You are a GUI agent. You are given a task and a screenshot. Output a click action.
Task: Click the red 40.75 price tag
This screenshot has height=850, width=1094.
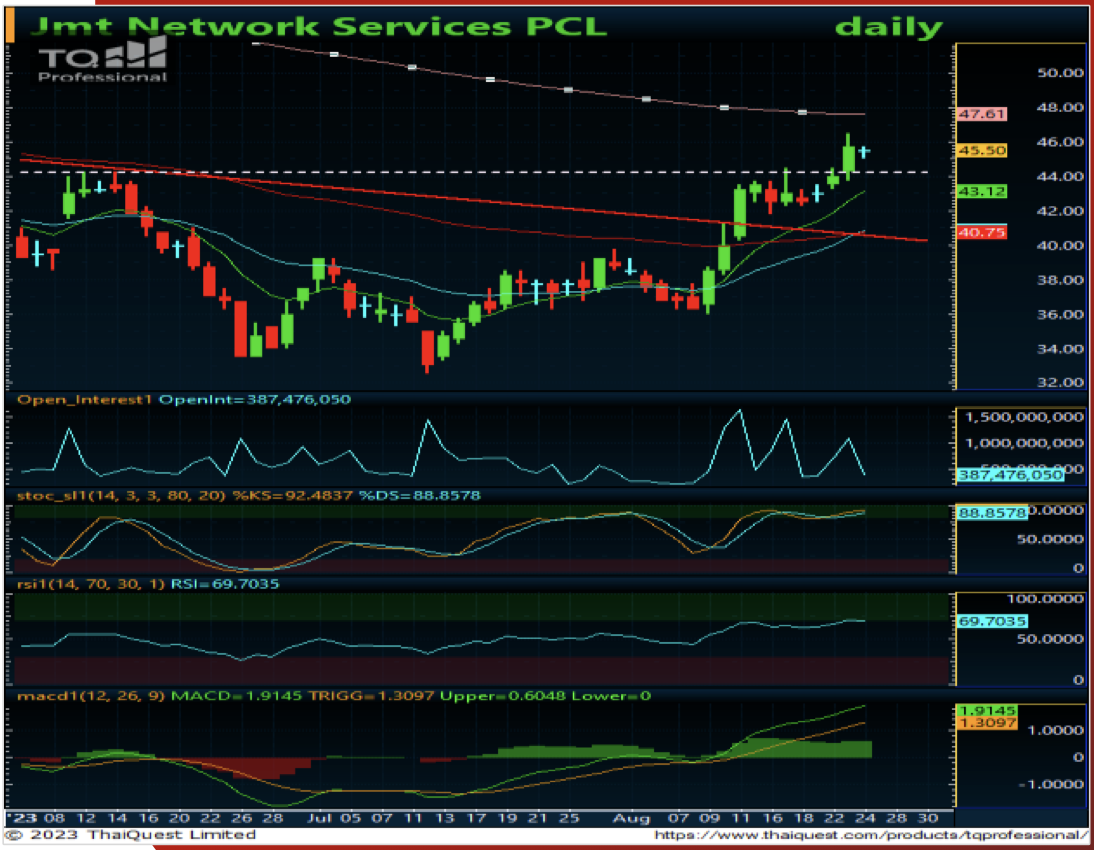[982, 232]
